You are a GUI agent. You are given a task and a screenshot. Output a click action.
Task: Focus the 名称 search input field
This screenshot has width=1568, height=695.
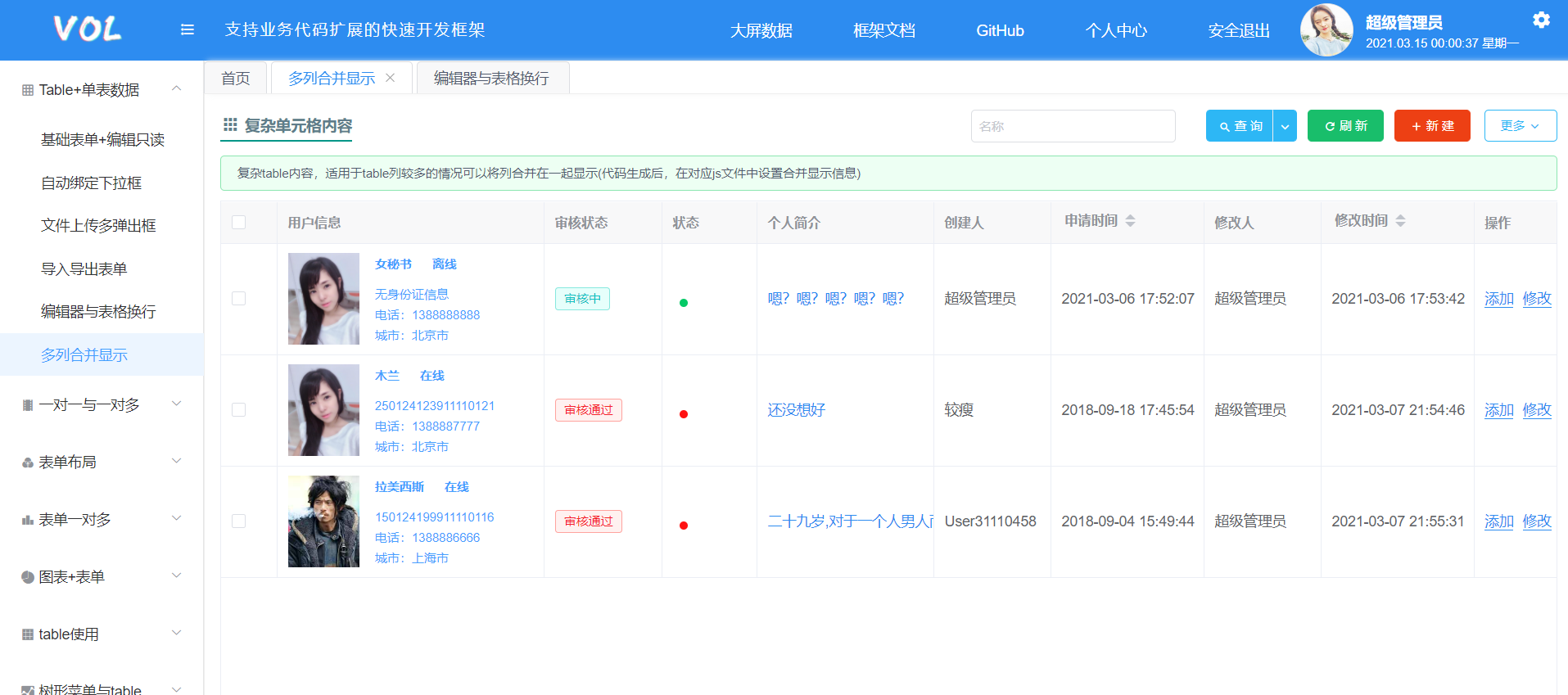tap(1073, 126)
